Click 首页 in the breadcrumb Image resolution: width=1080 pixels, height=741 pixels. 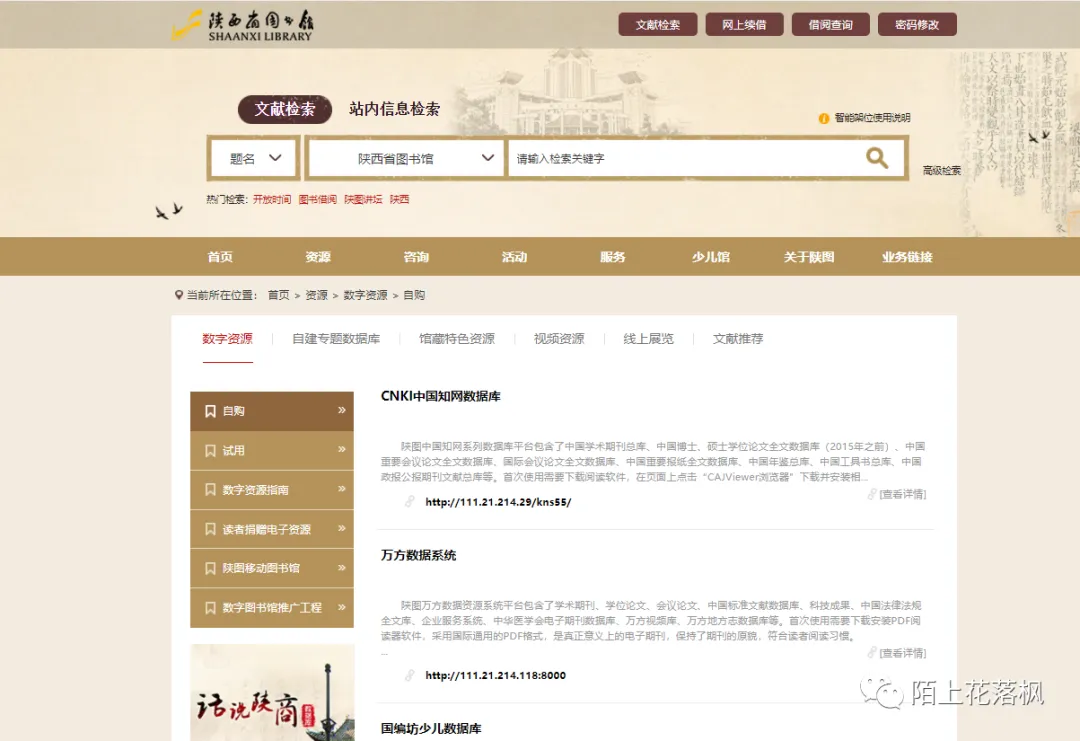click(278, 295)
